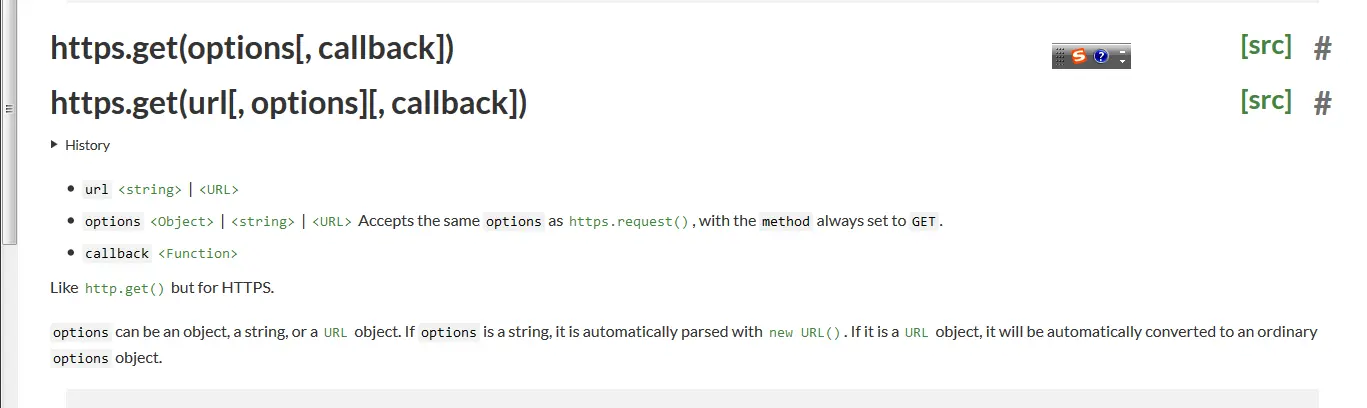The image size is (1367, 408).
Task: Open the floating toolbar's dropdown arrow
Action: (1122, 62)
